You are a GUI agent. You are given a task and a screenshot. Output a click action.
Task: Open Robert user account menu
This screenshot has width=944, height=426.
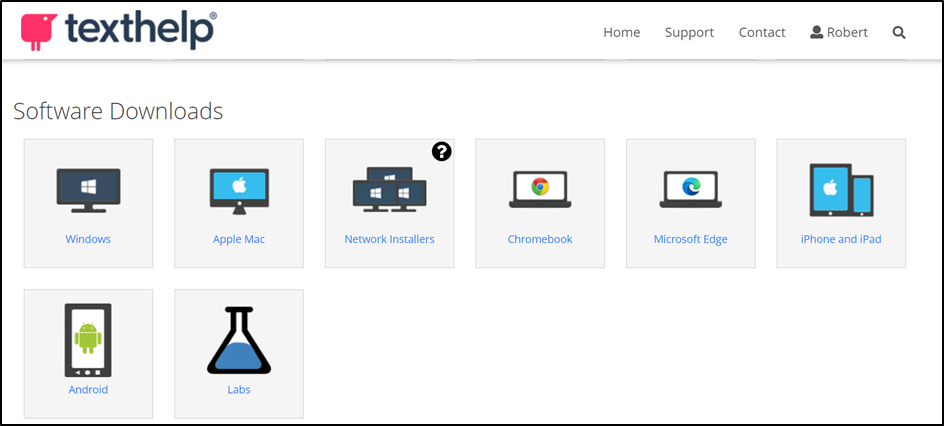pos(839,32)
